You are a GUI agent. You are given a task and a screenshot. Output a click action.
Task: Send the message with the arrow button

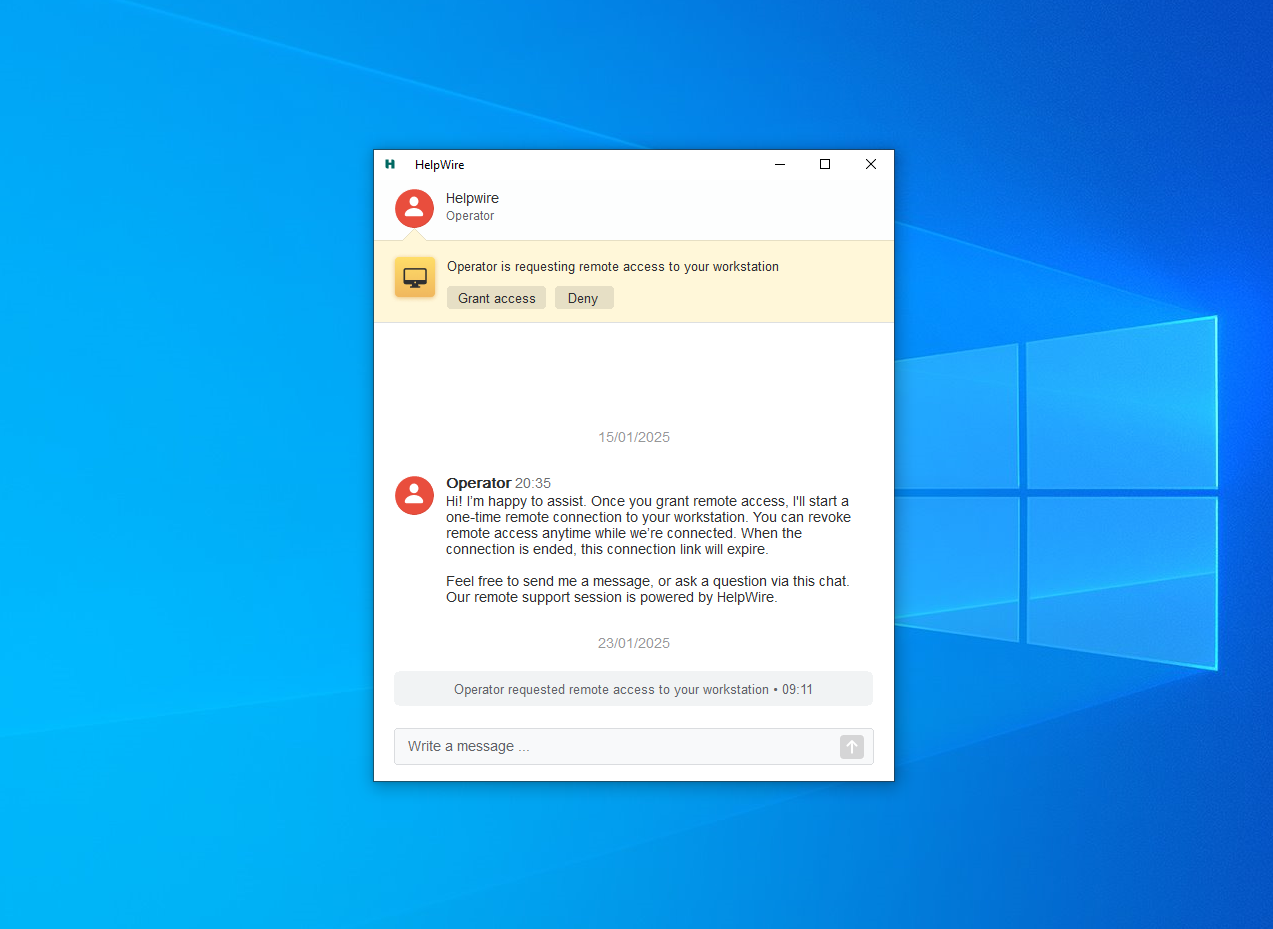pos(852,747)
